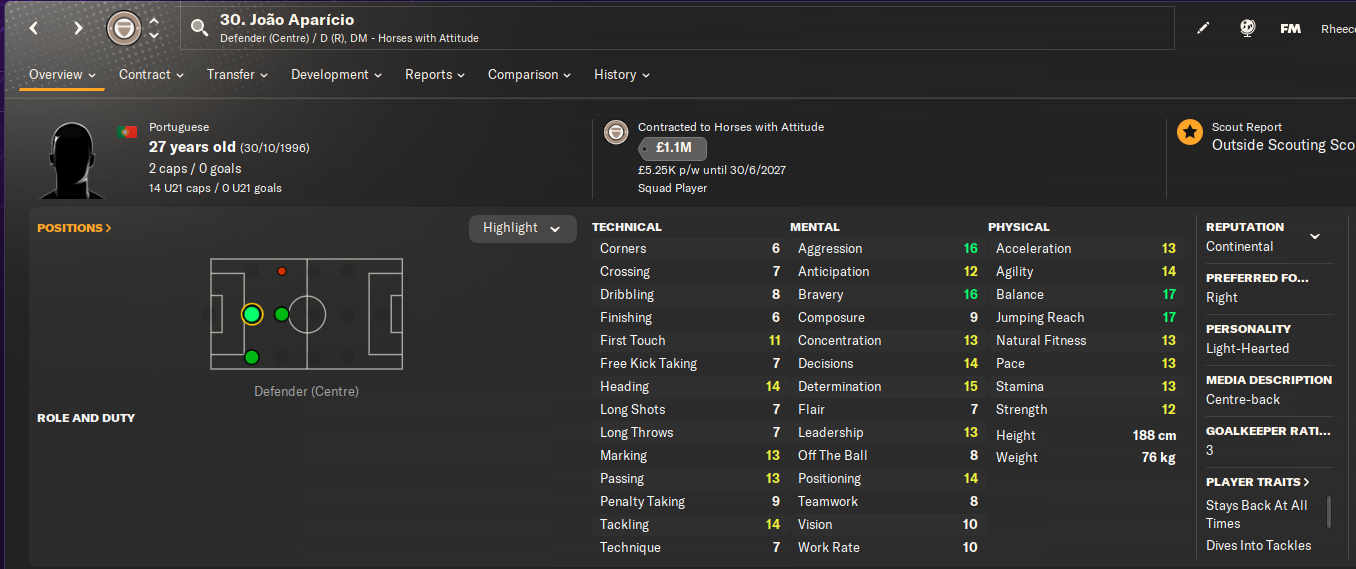Viewport: 1356px width, 569px height.
Task: Click the search magnifier icon
Action: coord(199,28)
